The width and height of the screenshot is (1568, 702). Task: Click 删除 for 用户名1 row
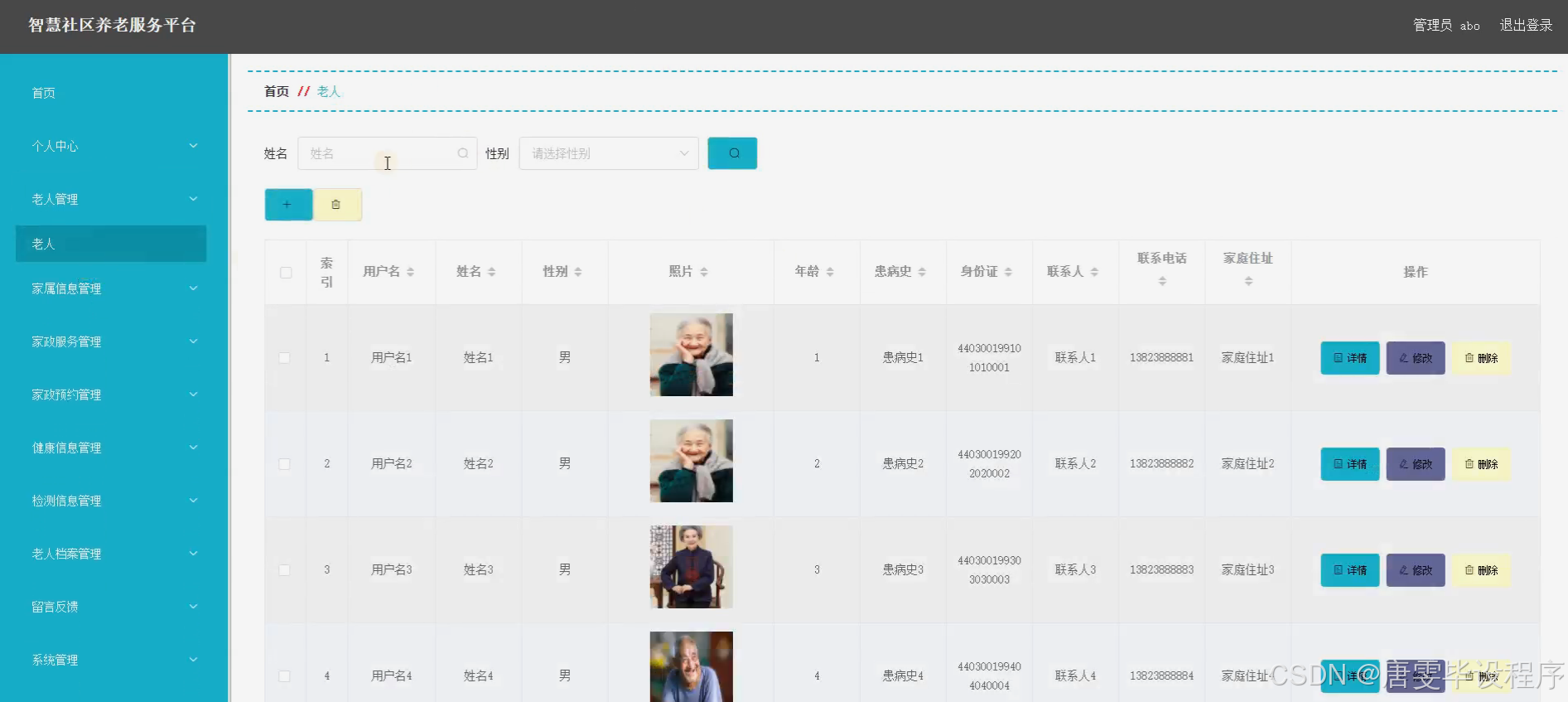click(x=1481, y=358)
